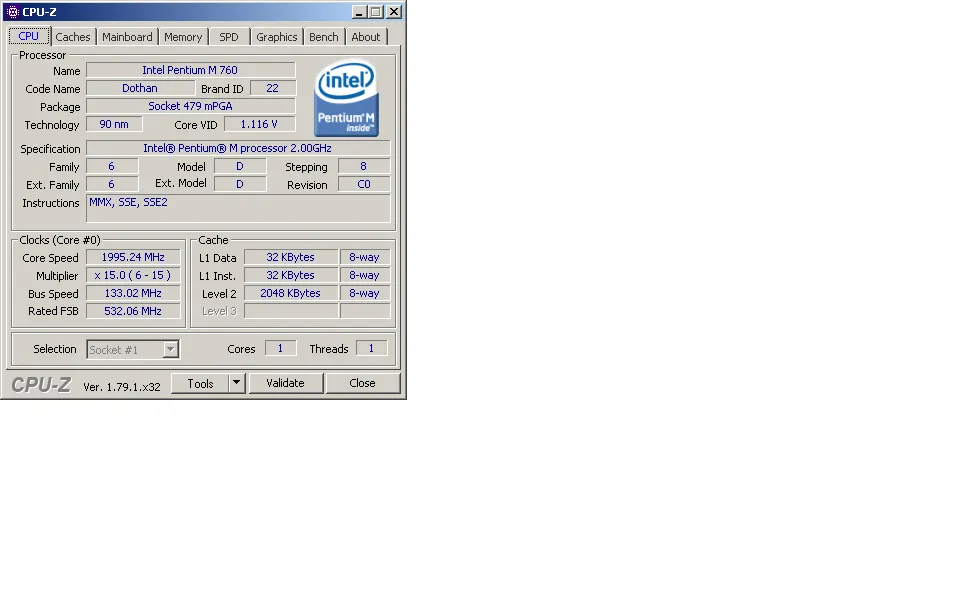Open the Bench tab

[324, 37]
